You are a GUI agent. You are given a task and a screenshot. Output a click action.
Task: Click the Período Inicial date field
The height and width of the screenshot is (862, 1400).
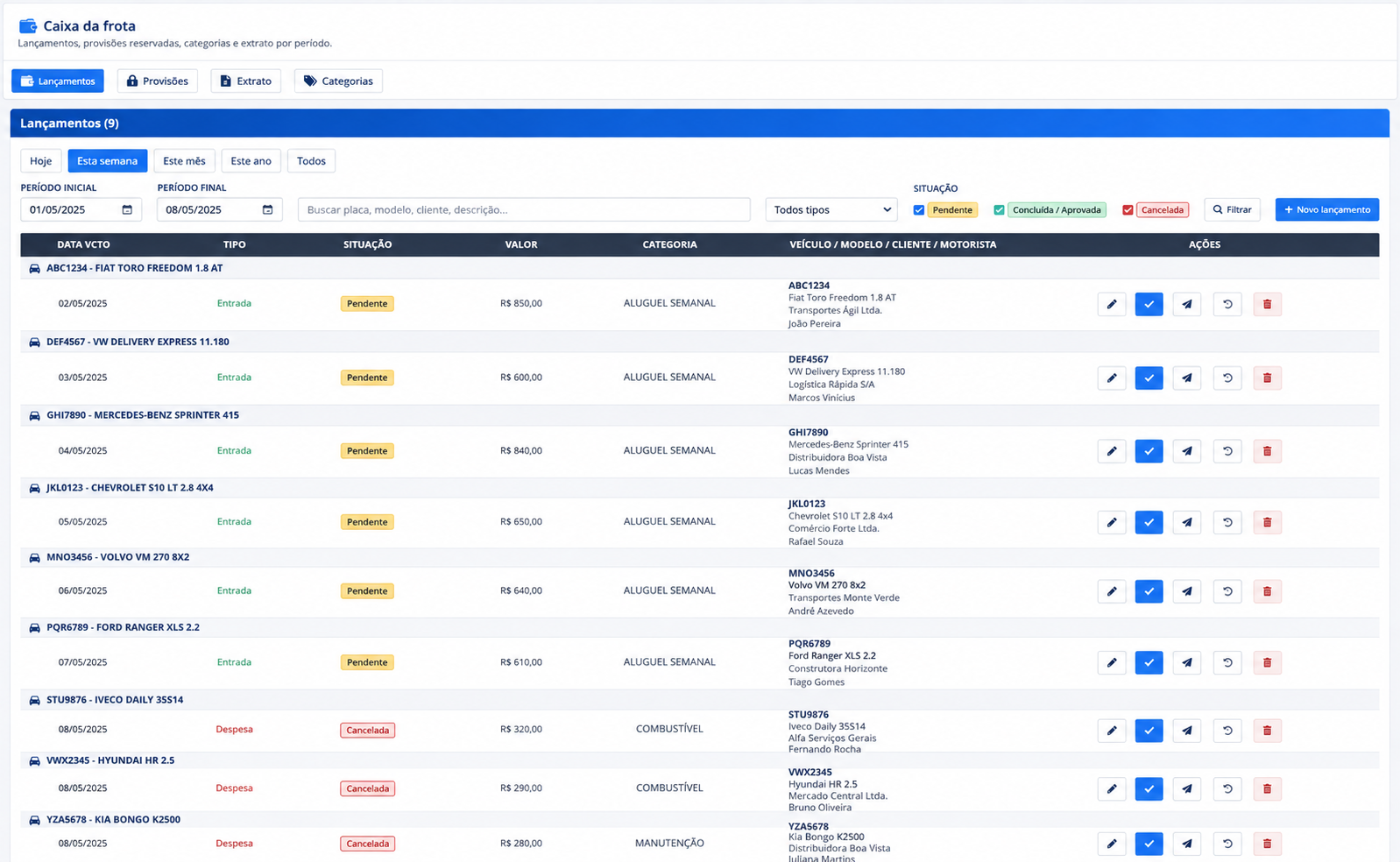(x=81, y=210)
